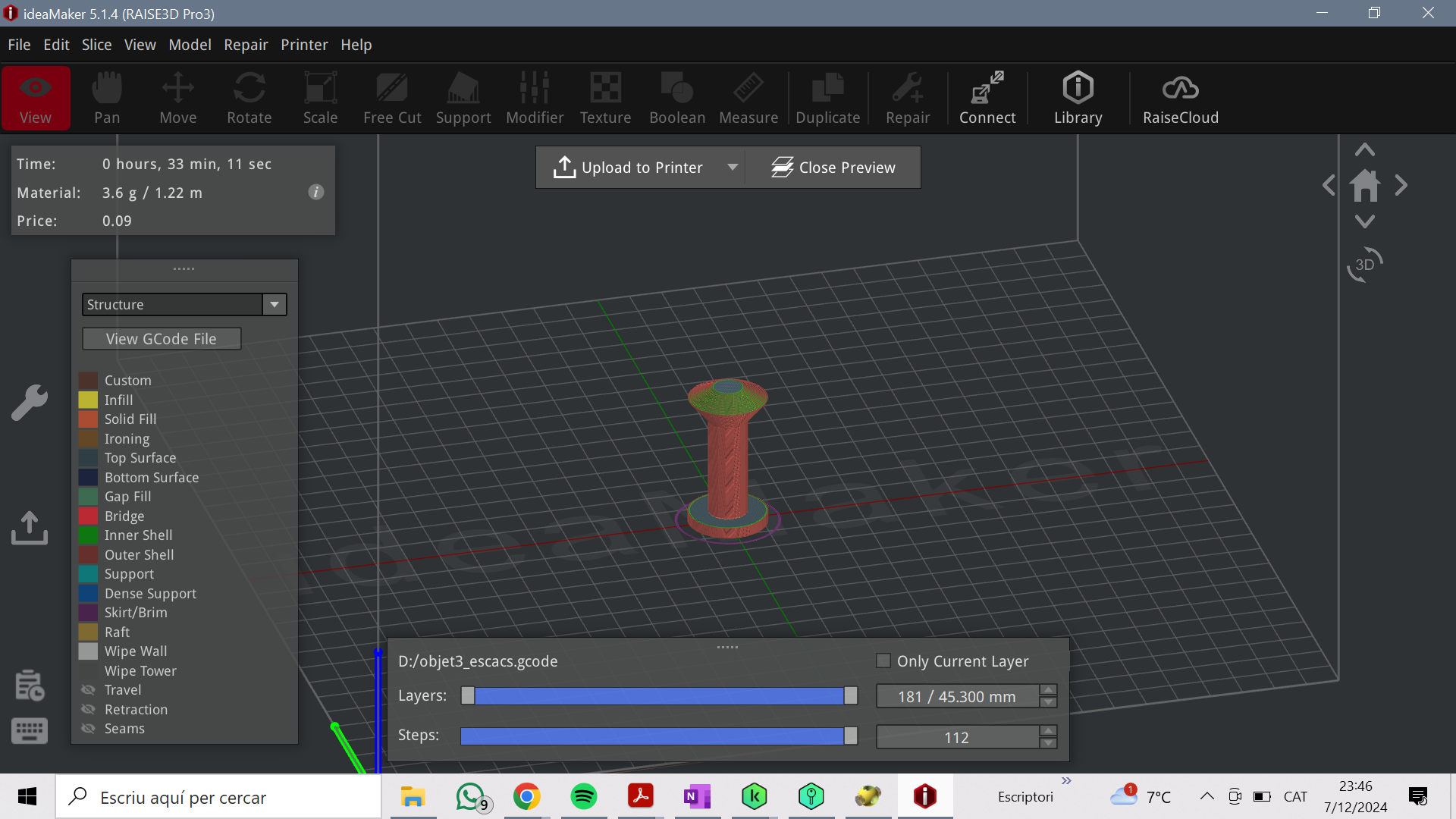Open the Edit menu
The image size is (1456, 819).
click(57, 45)
